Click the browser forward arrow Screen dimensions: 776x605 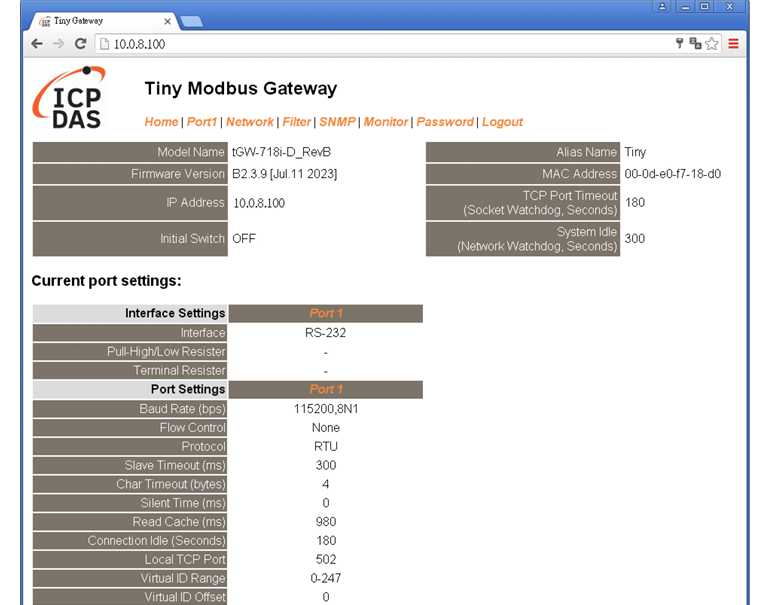pos(58,44)
